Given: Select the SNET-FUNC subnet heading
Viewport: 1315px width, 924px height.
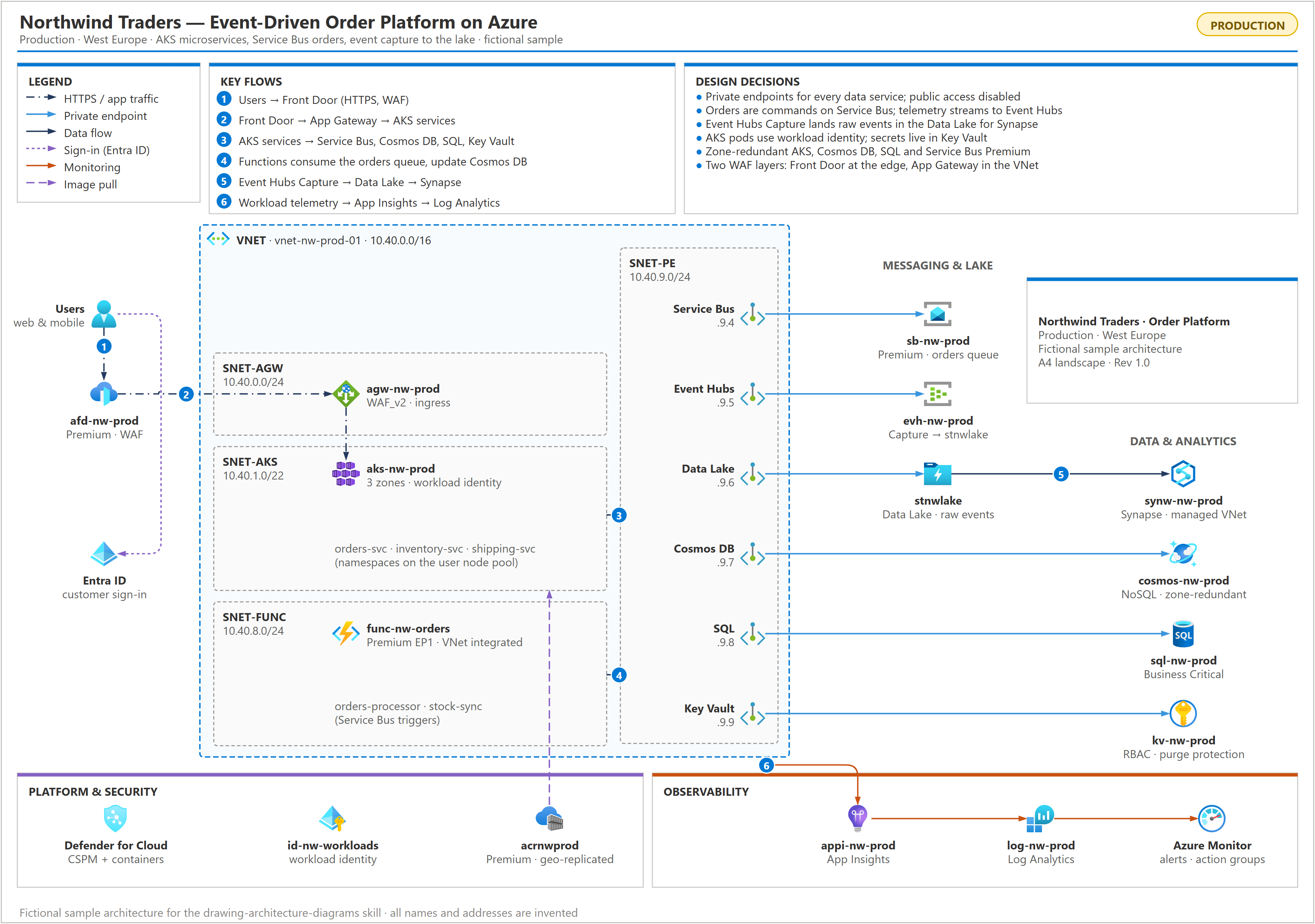Looking at the screenshot, I should [254, 617].
